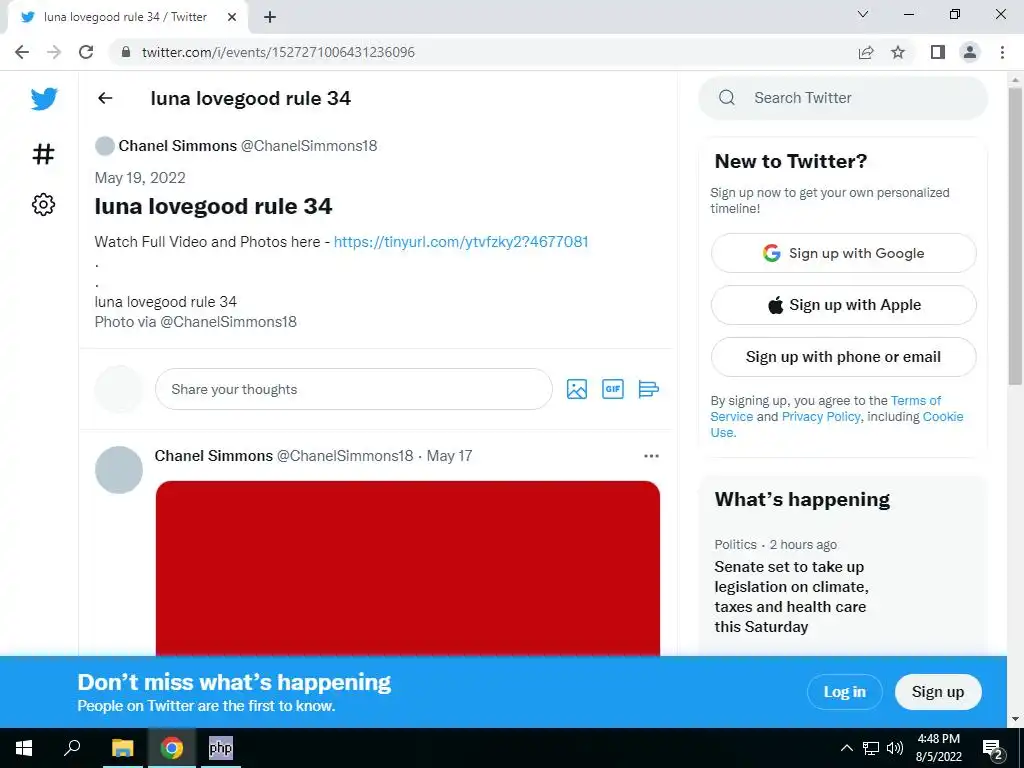Close the luna lovegood Twitter tab
The image size is (1024, 768).
click(232, 17)
